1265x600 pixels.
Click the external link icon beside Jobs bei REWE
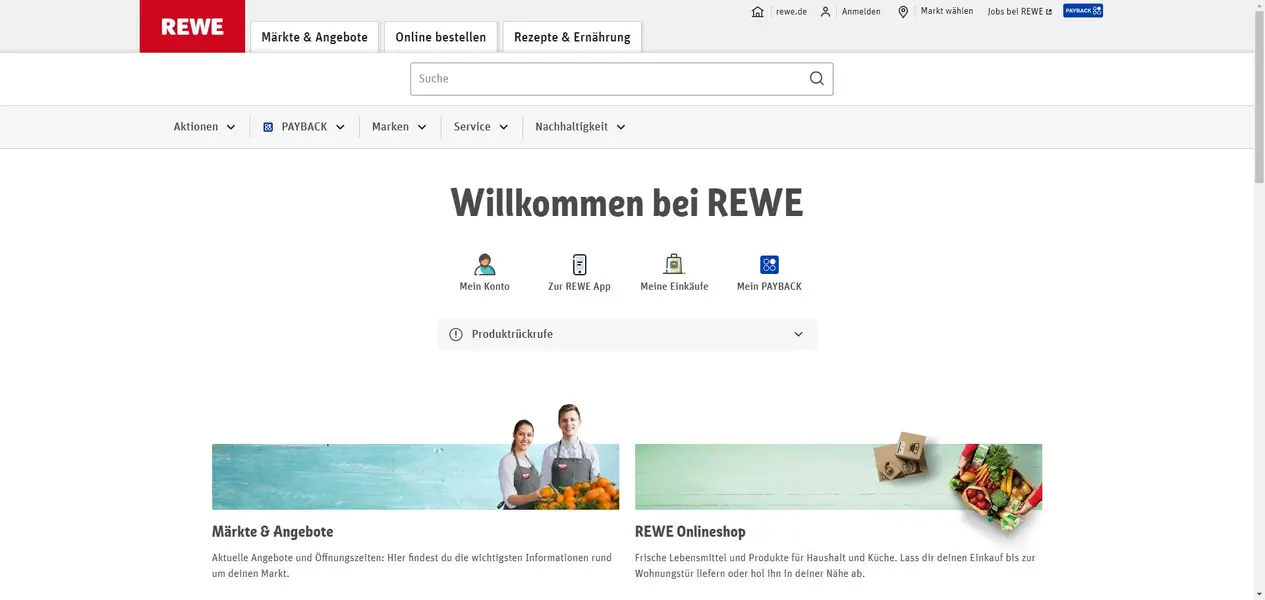(x=1049, y=12)
